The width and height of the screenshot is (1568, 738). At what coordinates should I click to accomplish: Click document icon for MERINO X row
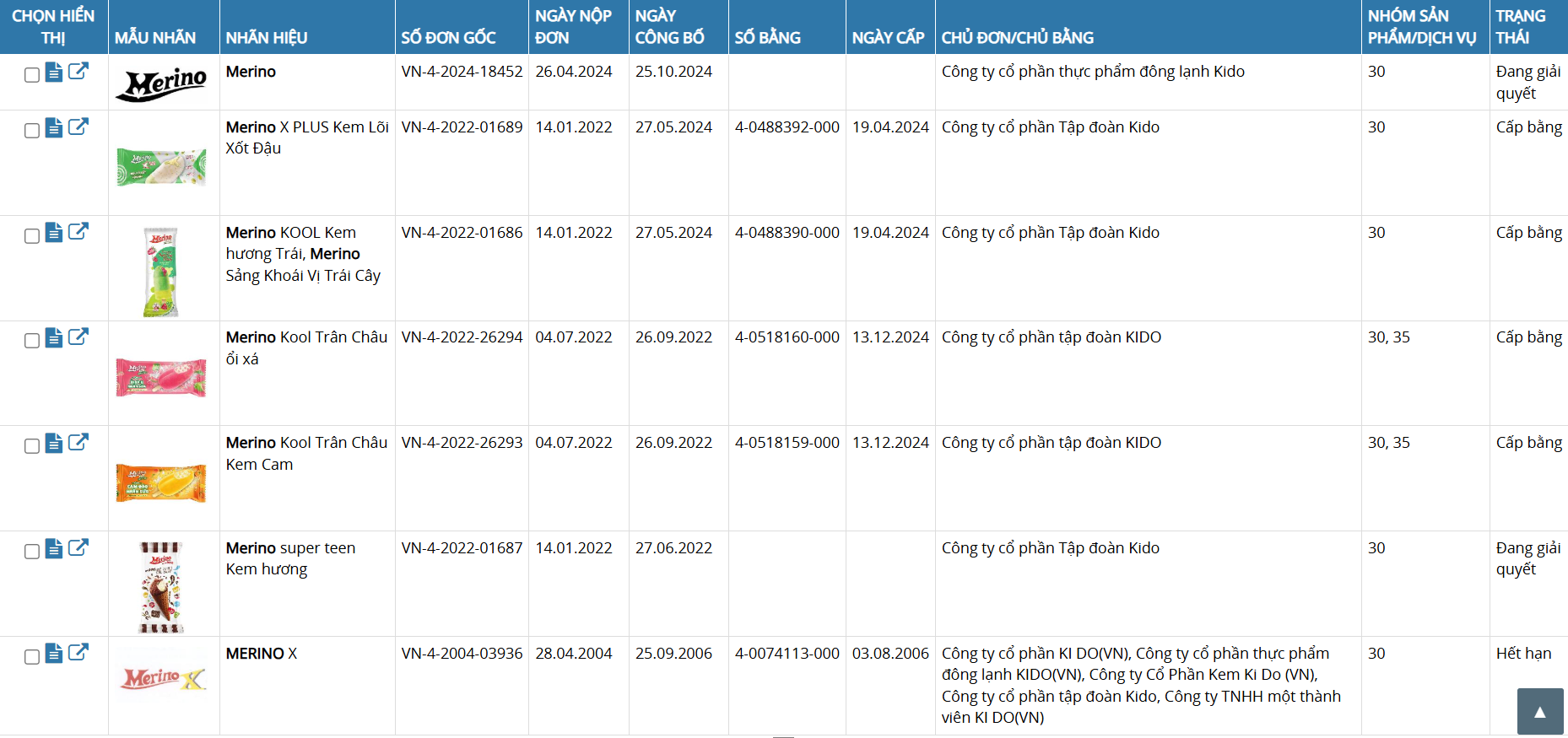click(x=54, y=654)
